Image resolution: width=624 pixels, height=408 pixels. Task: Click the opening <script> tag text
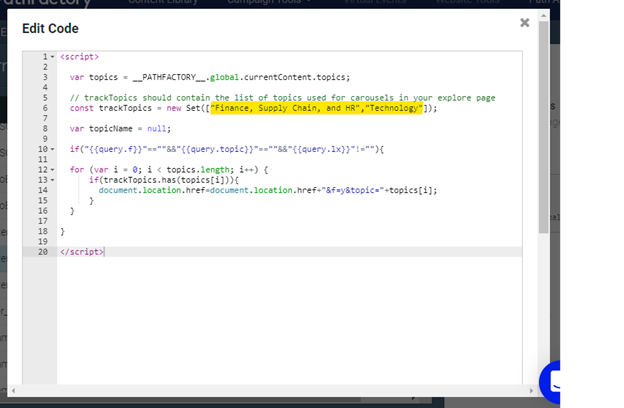[79, 57]
